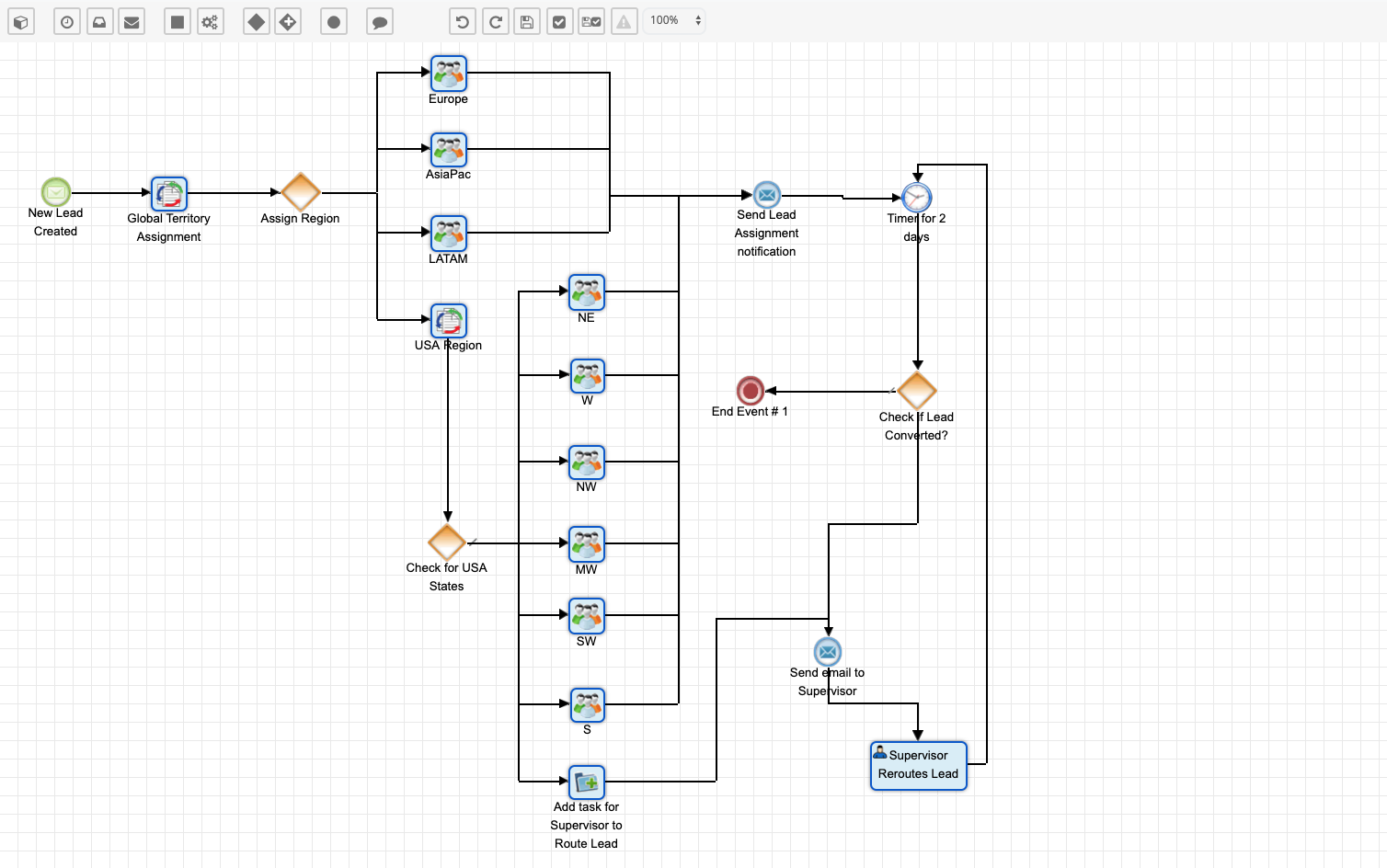This screenshot has width=1387, height=868.
Task: Select the envelope message toolbar icon
Action: 132,22
